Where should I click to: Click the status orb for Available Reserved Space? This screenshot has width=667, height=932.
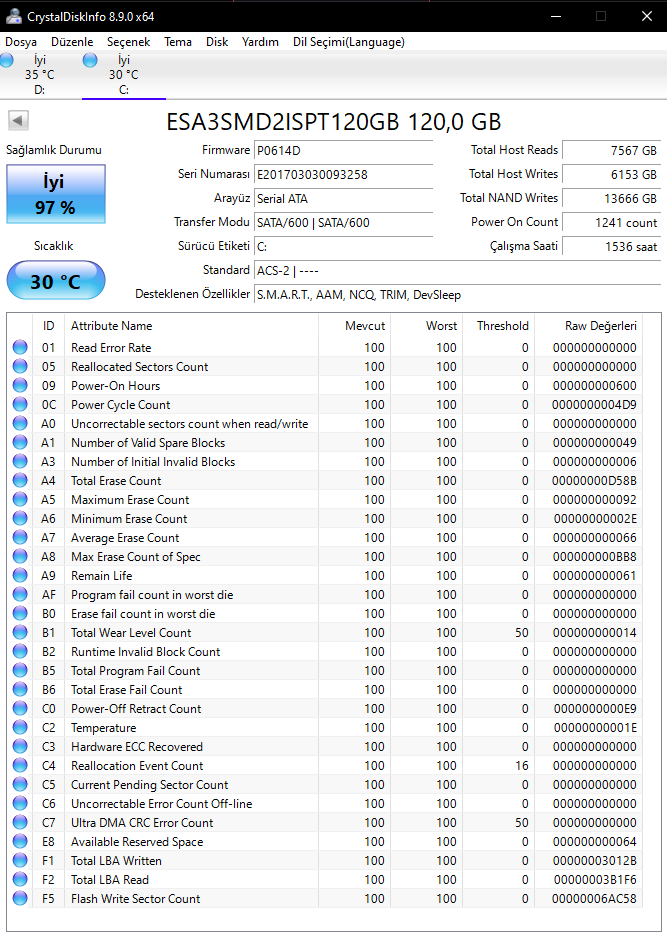[20, 842]
